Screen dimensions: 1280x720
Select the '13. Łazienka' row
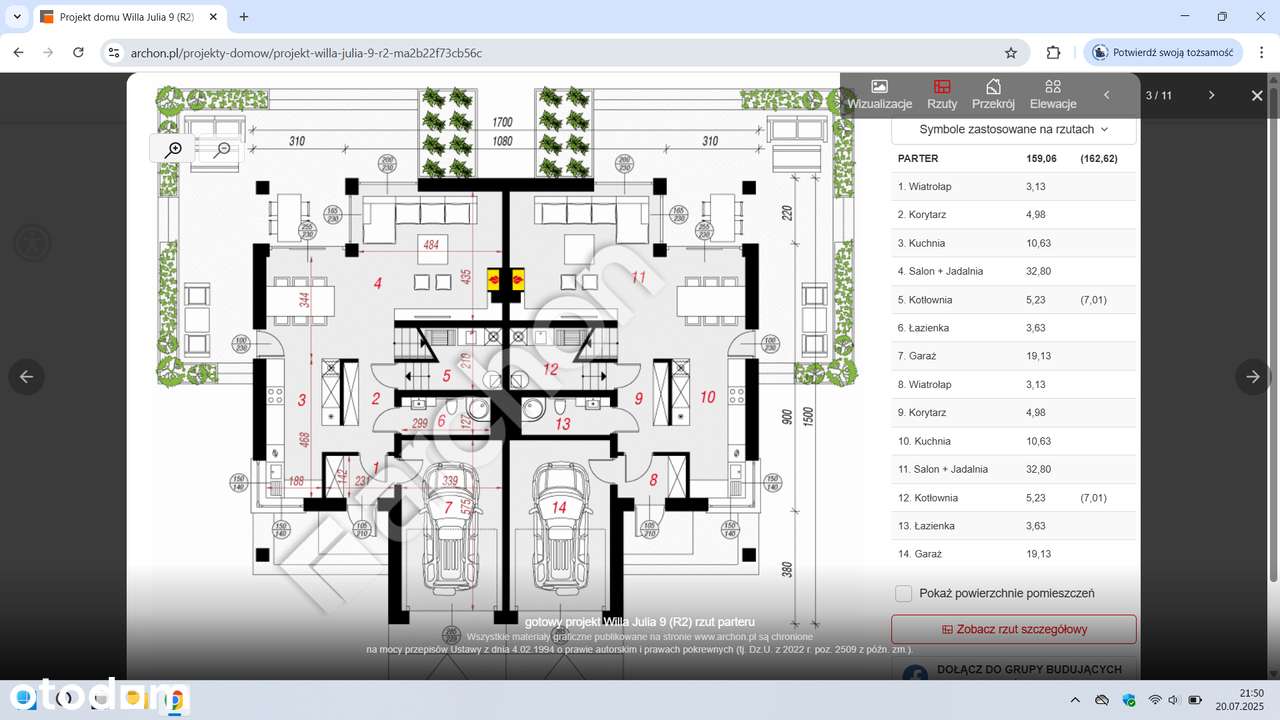[1014, 526]
